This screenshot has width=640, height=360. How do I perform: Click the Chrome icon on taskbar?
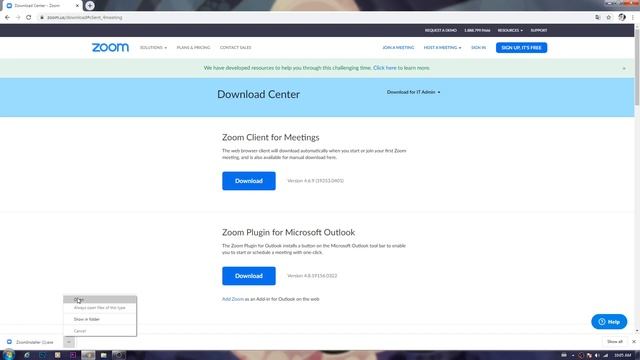(x=88, y=355)
